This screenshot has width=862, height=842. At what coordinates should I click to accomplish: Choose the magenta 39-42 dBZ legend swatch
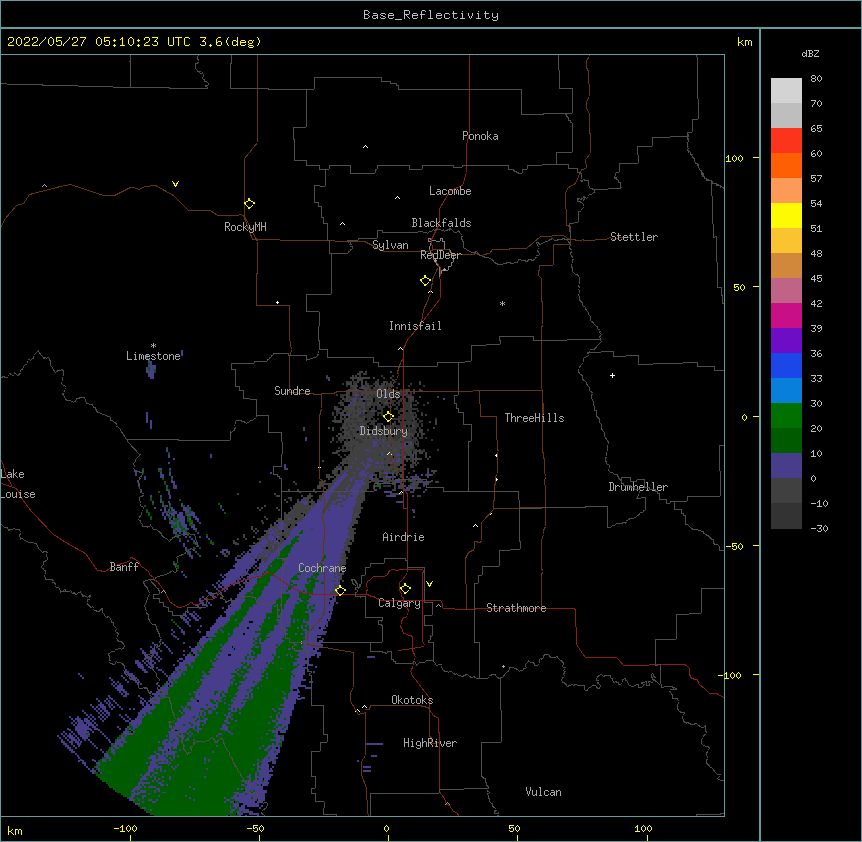pos(786,315)
